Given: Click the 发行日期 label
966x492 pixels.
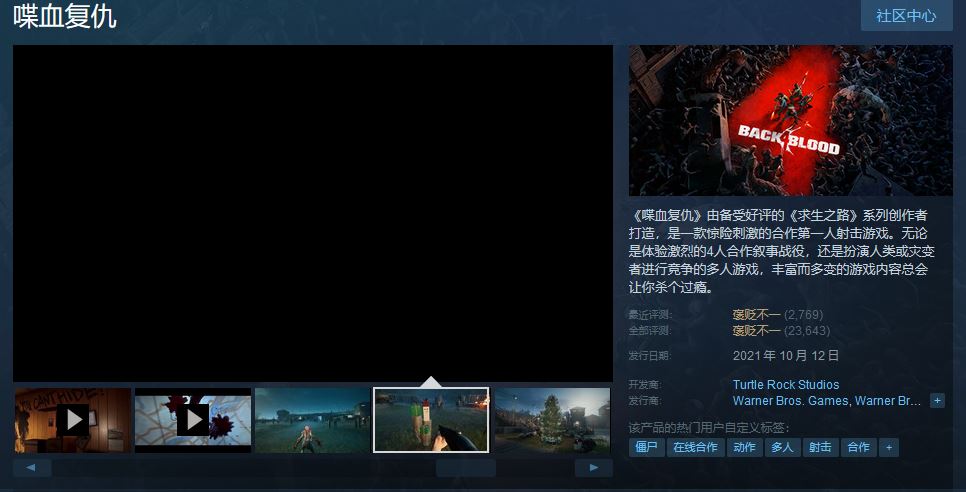Looking at the screenshot, I should coord(651,356).
